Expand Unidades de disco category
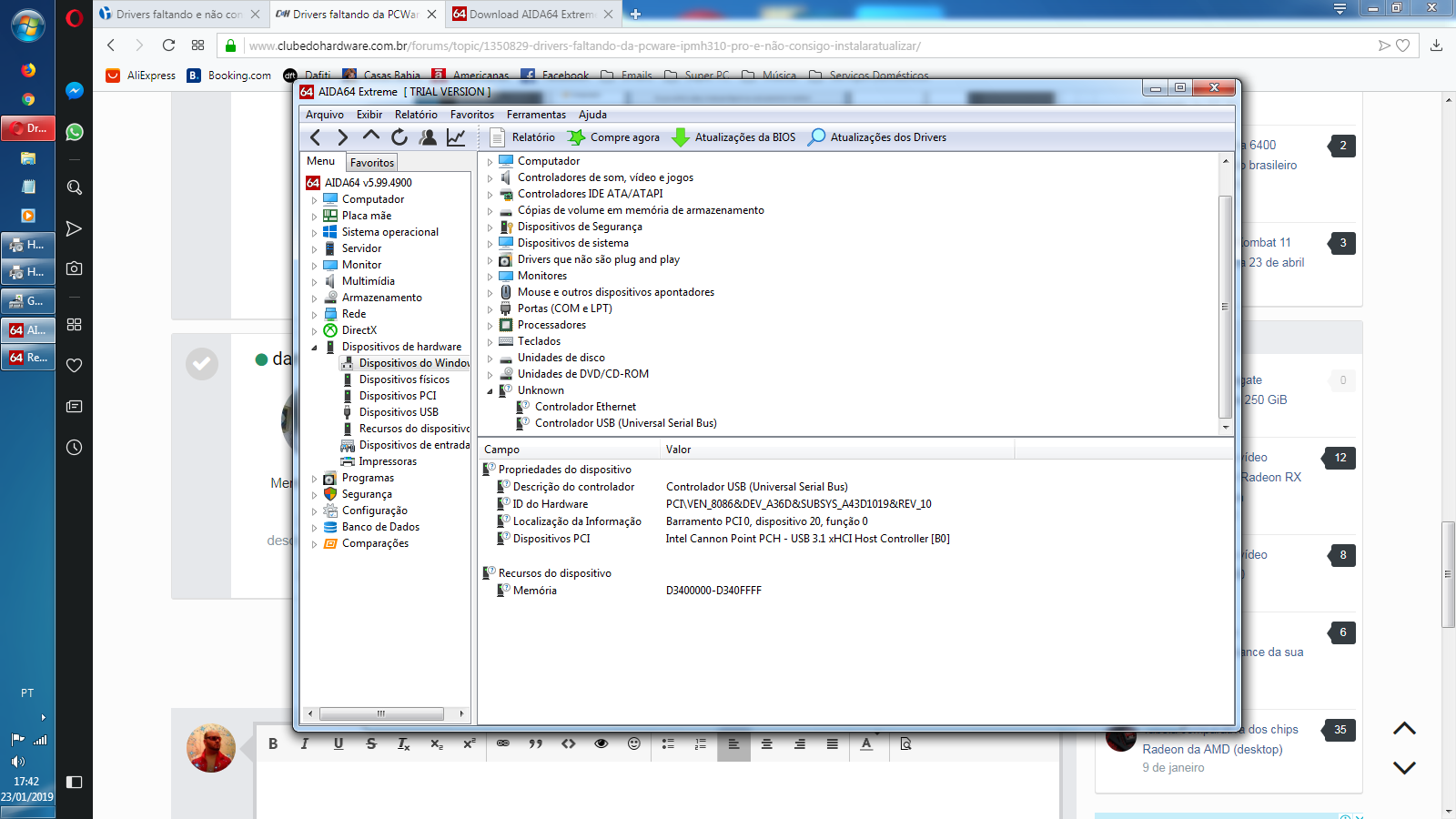The image size is (1456, 819). (x=490, y=359)
